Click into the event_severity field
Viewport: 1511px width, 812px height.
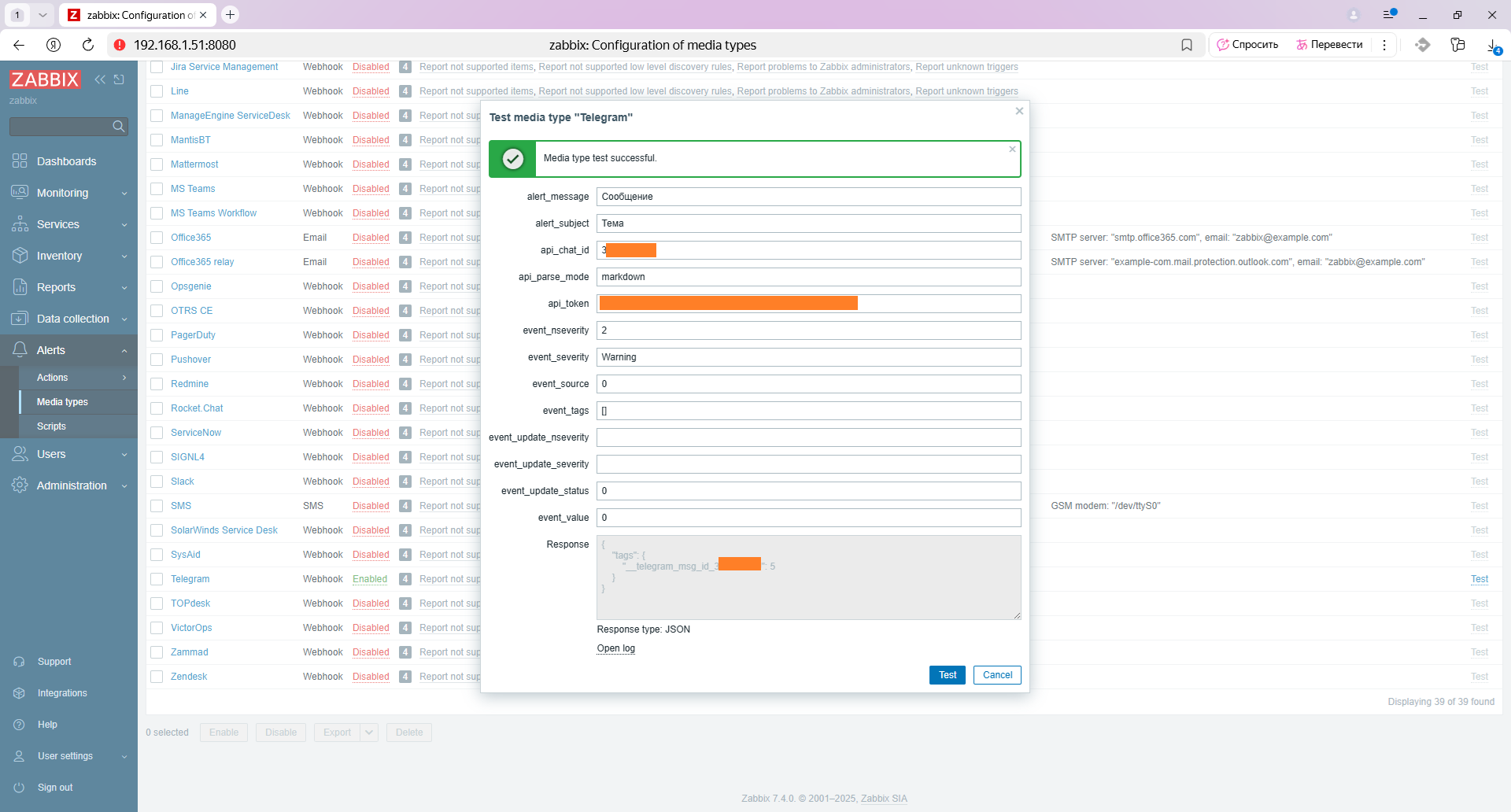[809, 357]
